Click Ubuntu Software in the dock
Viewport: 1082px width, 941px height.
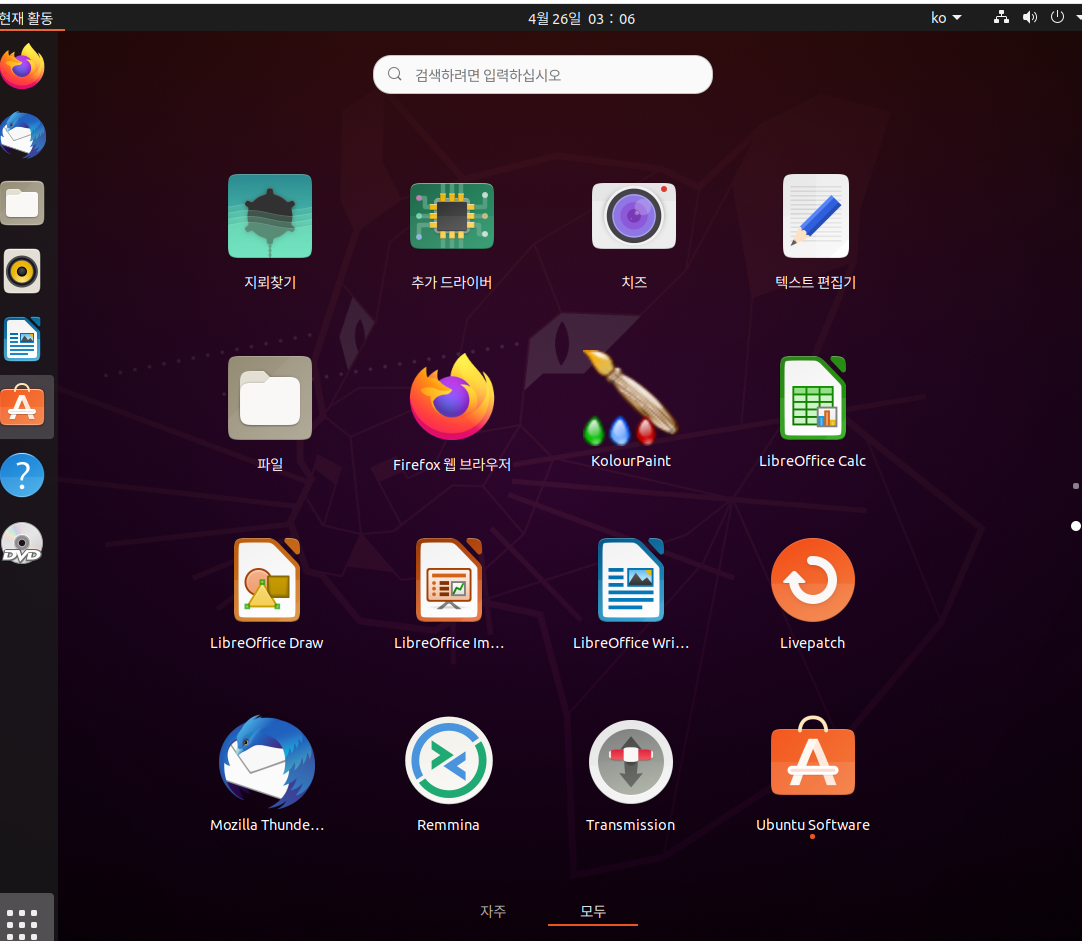(x=22, y=407)
